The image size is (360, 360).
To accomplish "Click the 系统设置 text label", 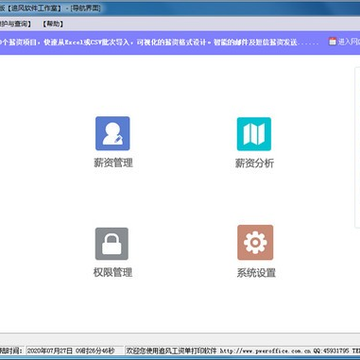I will [x=256, y=273].
